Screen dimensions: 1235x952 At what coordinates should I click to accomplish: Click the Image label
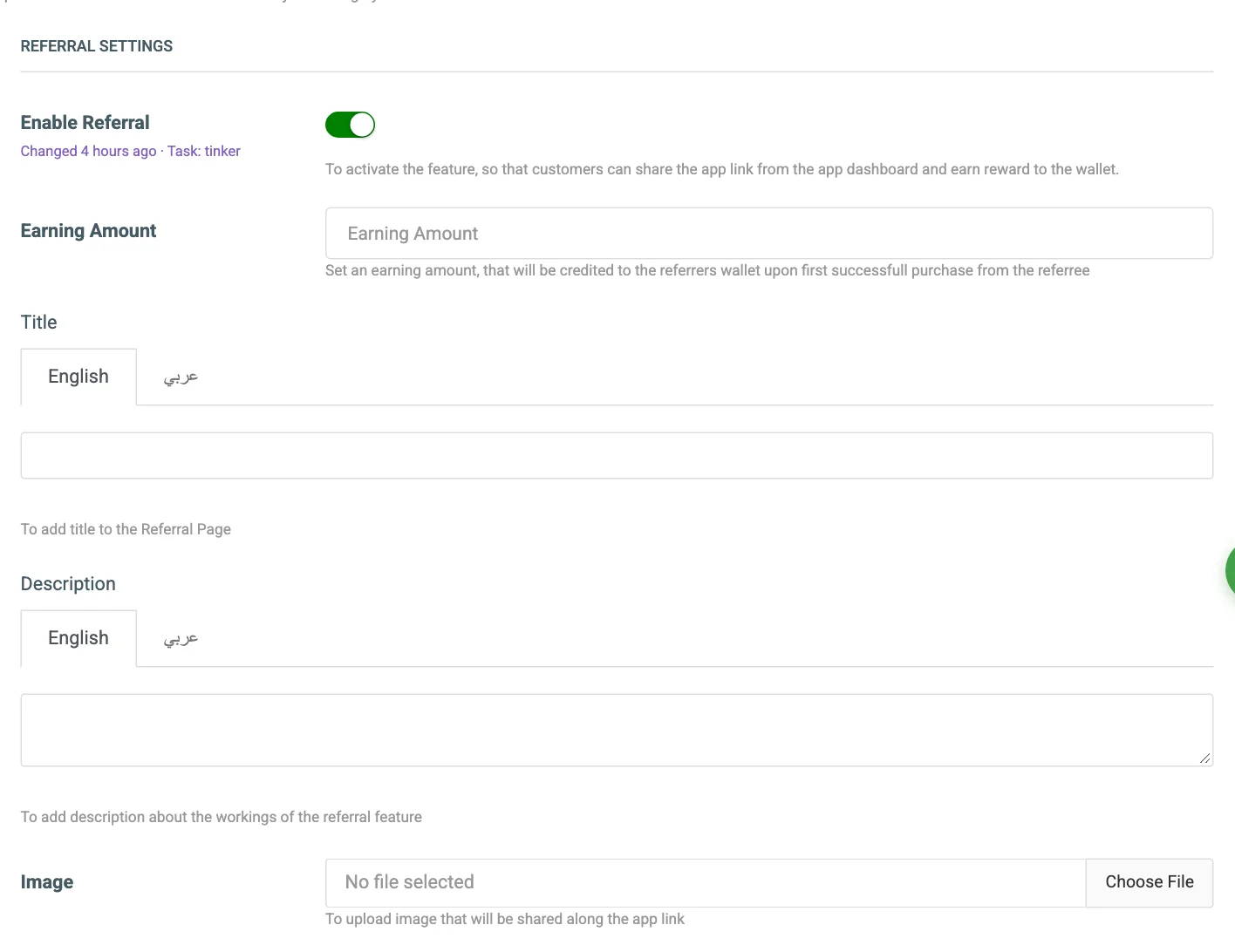click(47, 882)
